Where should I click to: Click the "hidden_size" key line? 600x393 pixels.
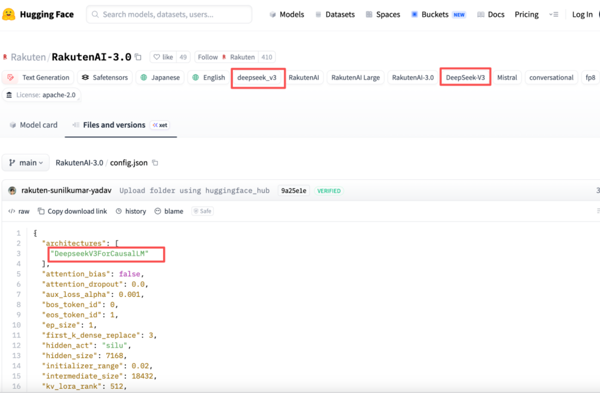(x=84, y=356)
